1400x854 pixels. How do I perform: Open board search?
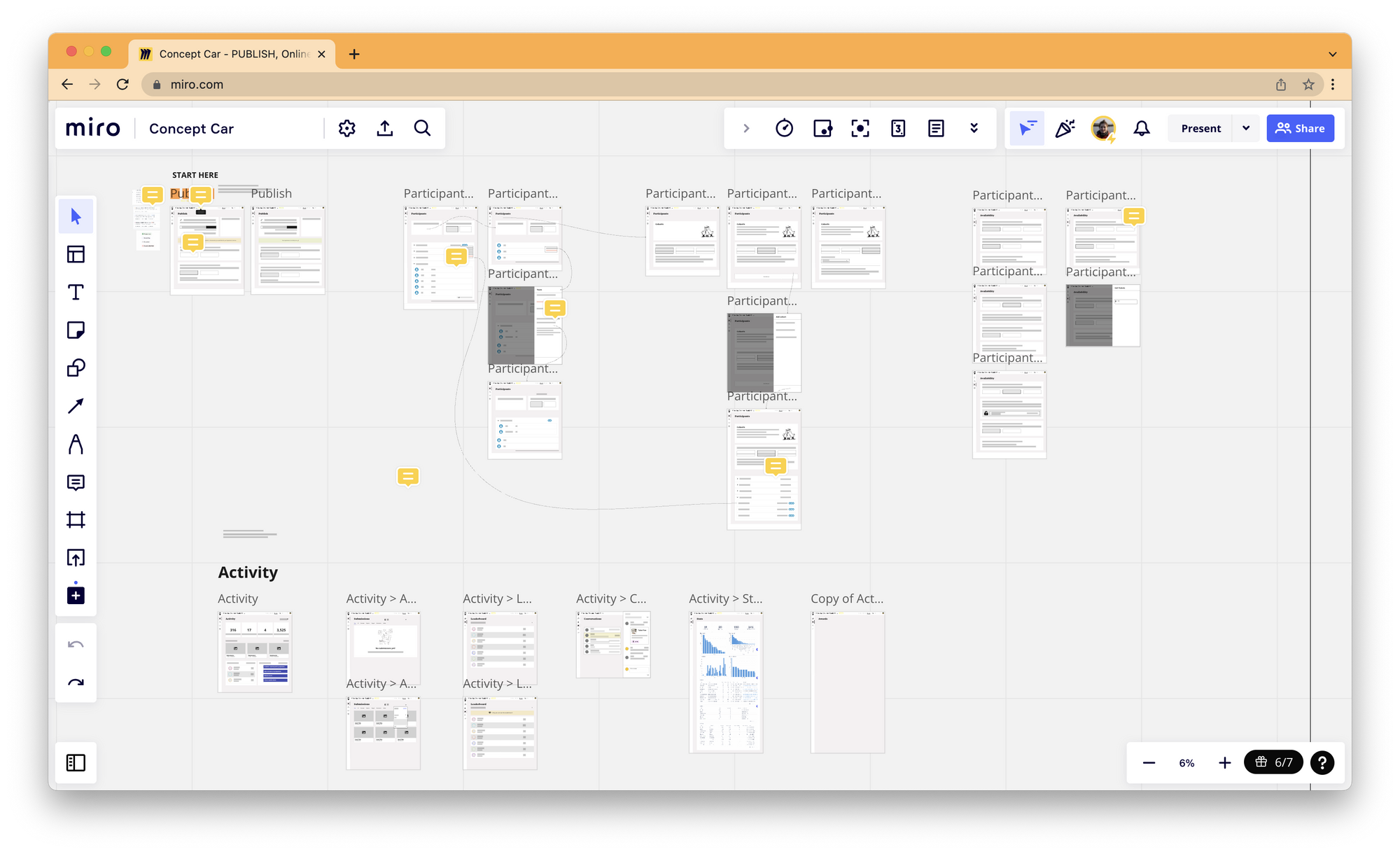(422, 128)
